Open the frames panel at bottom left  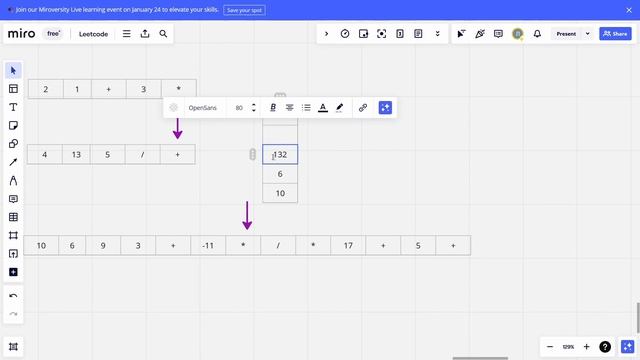click(13, 347)
